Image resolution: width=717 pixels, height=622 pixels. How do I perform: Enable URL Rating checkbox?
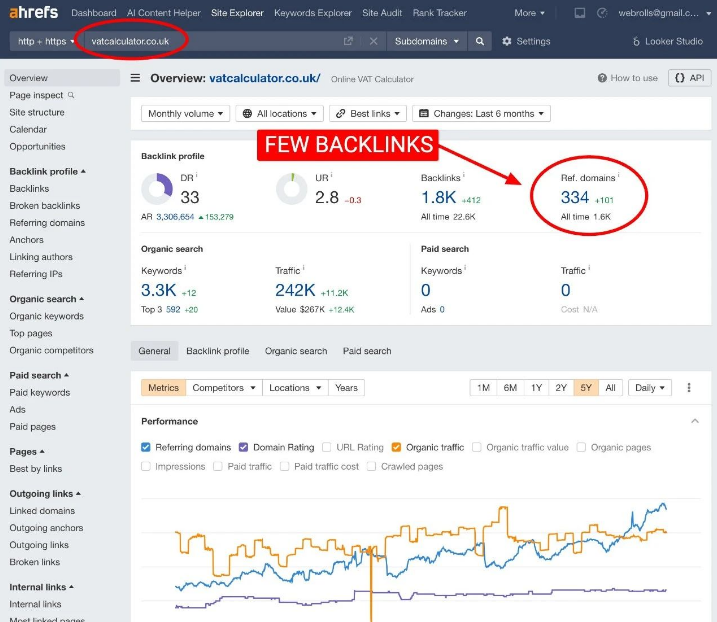(x=326, y=447)
